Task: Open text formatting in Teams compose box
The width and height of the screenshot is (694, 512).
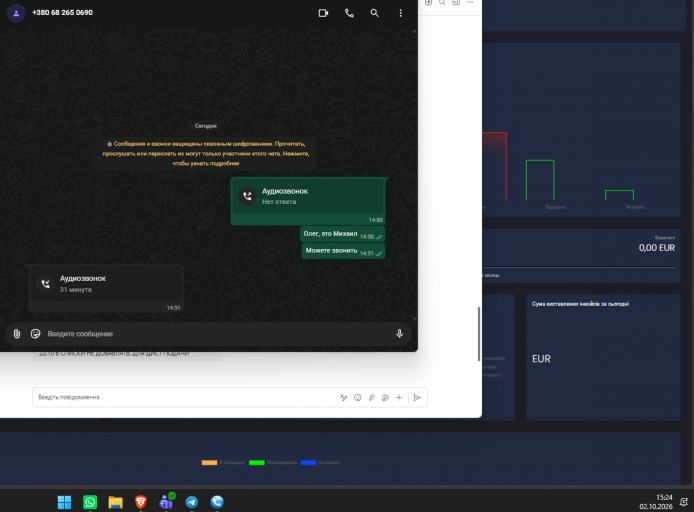Action: point(343,397)
